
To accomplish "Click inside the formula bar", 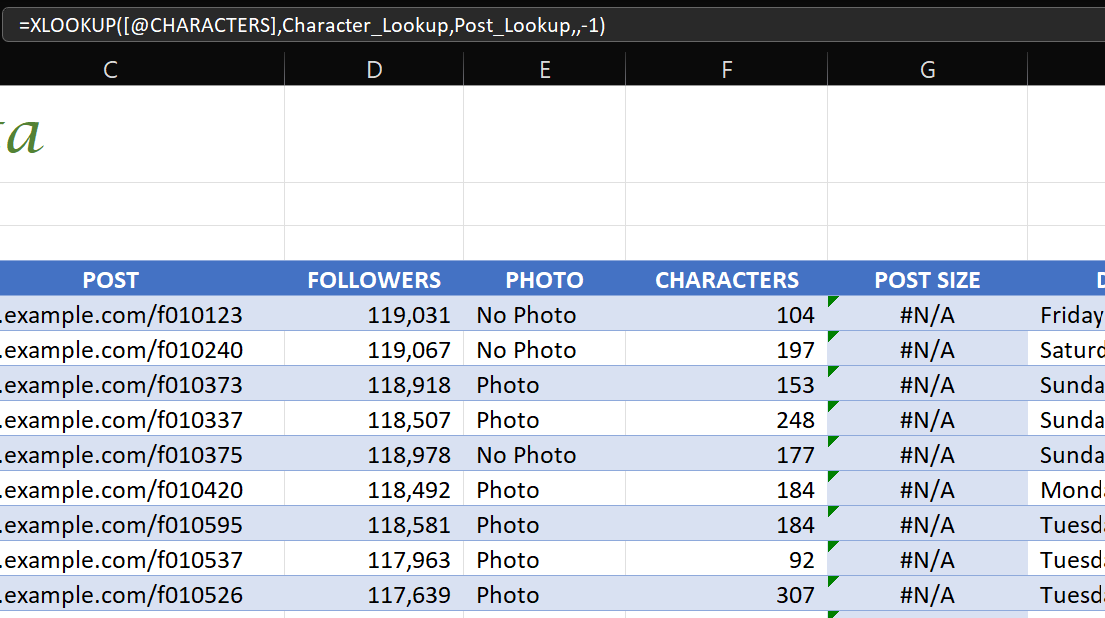I will click(400, 25).
